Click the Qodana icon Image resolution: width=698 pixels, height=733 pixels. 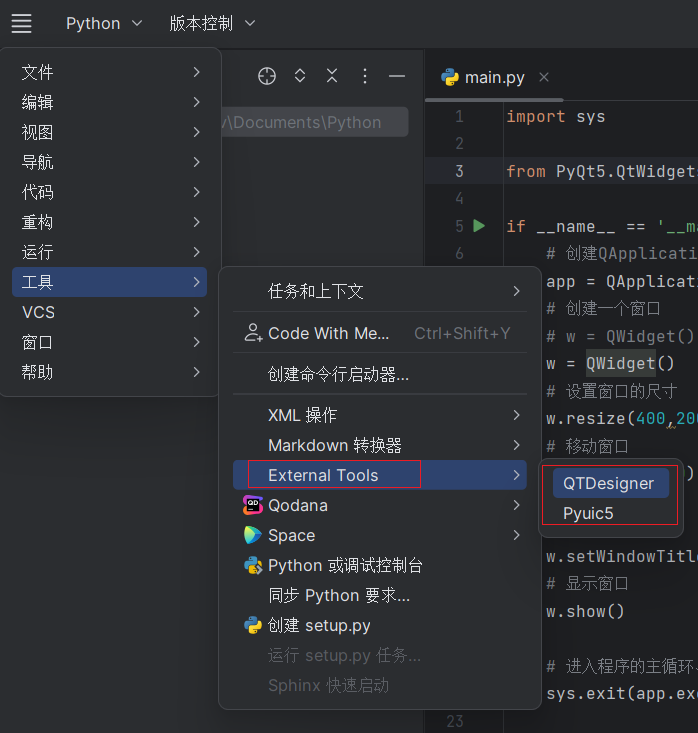tap(253, 505)
